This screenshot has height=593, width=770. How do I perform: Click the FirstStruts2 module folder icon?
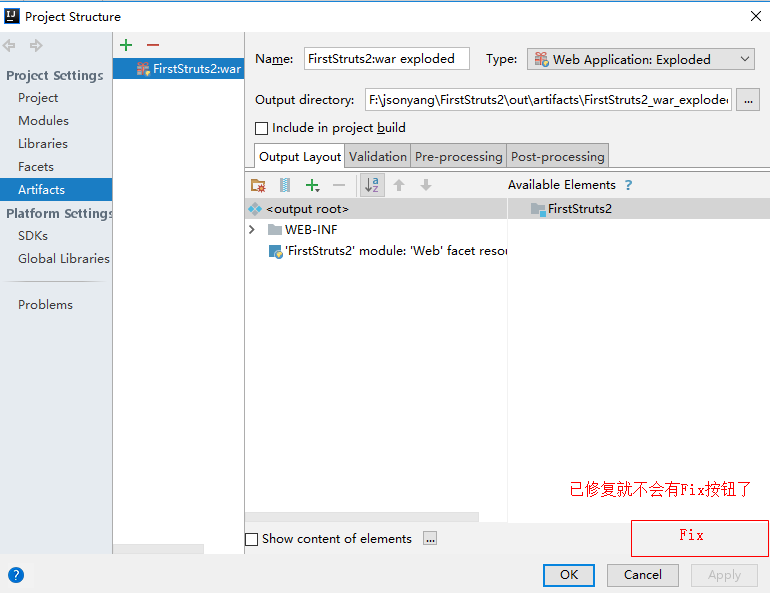coord(538,209)
